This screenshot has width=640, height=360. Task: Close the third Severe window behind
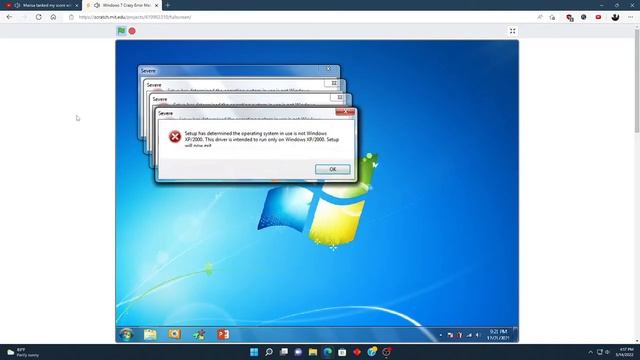[x=340, y=97]
